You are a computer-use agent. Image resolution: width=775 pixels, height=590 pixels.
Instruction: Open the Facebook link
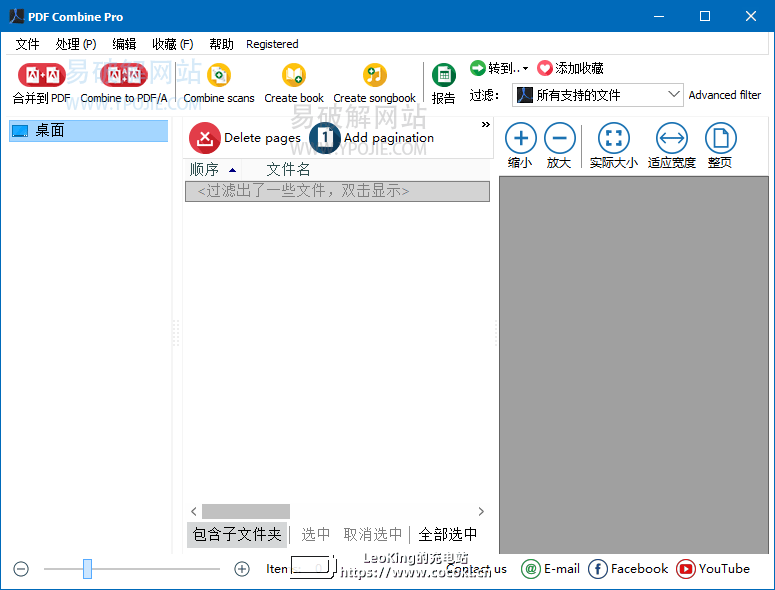coord(628,569)
